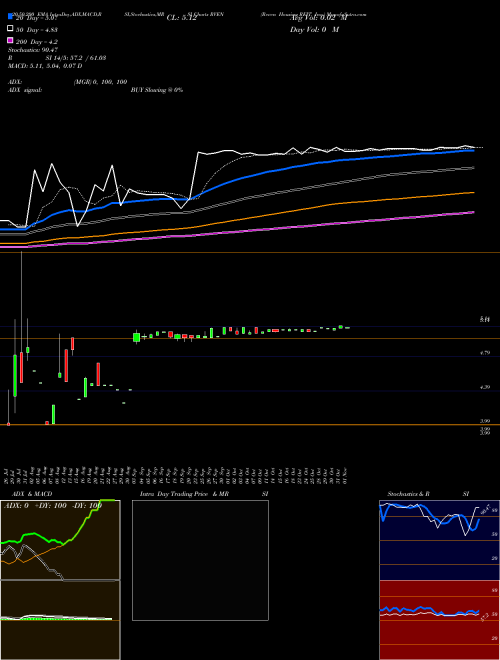Select the '200 Day - 4.2' label
The width and height of the screenshot is (500, 660).
click(37, 42)
